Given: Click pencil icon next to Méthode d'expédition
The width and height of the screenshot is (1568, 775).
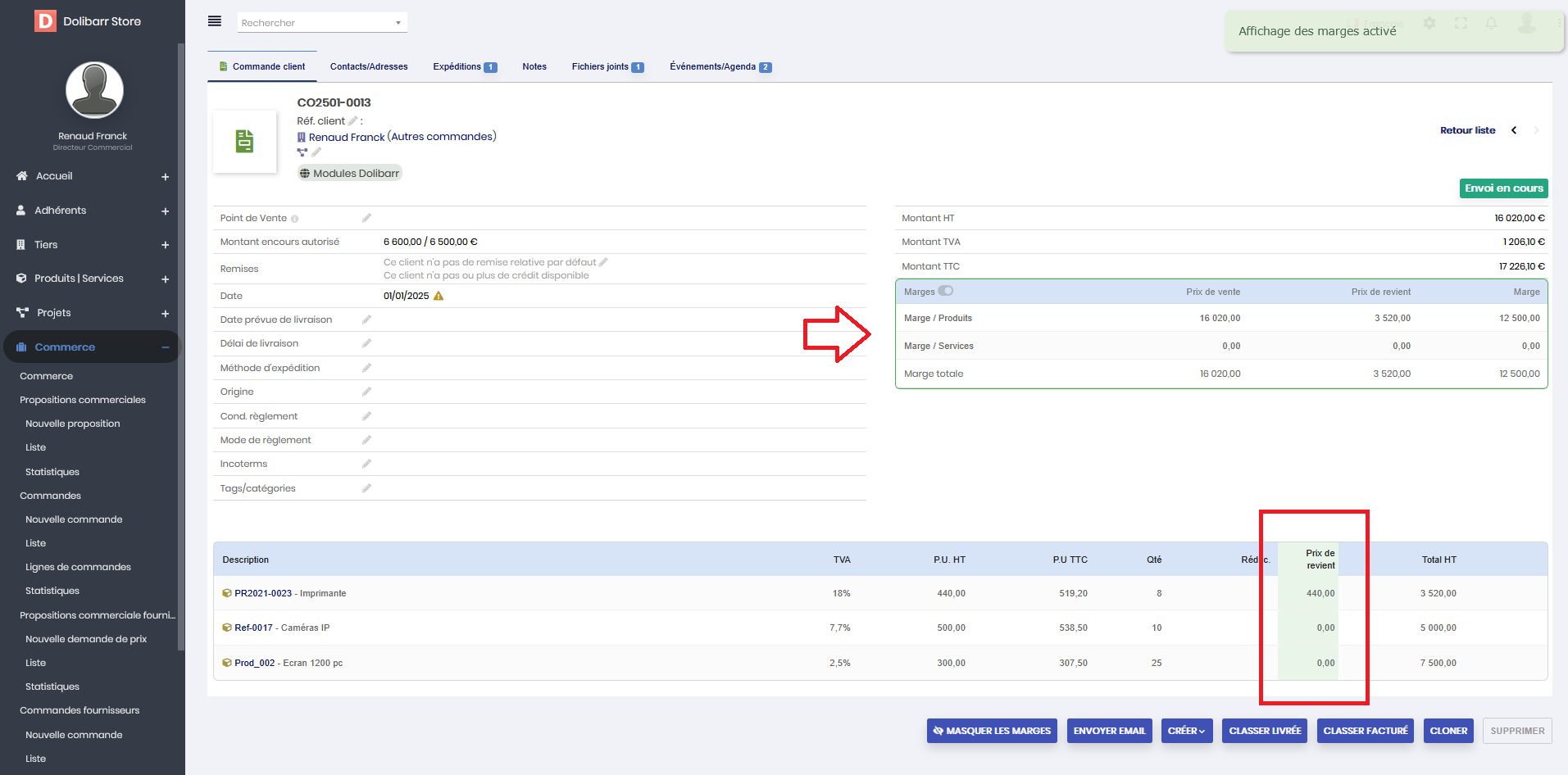Looking at the screenshot, I should pos(366,368).
